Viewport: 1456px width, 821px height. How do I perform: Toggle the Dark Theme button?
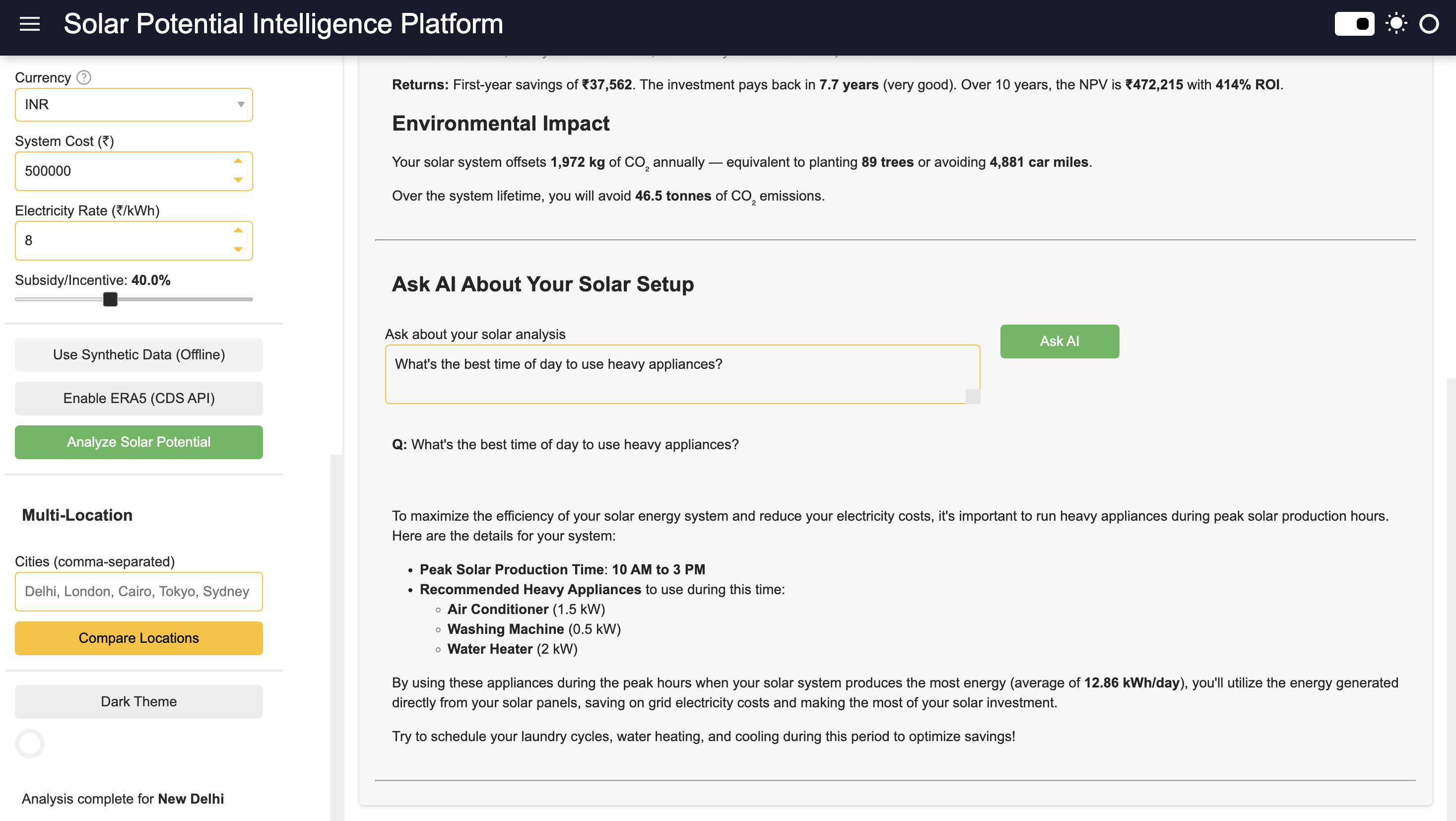click(x=138, y=701)
